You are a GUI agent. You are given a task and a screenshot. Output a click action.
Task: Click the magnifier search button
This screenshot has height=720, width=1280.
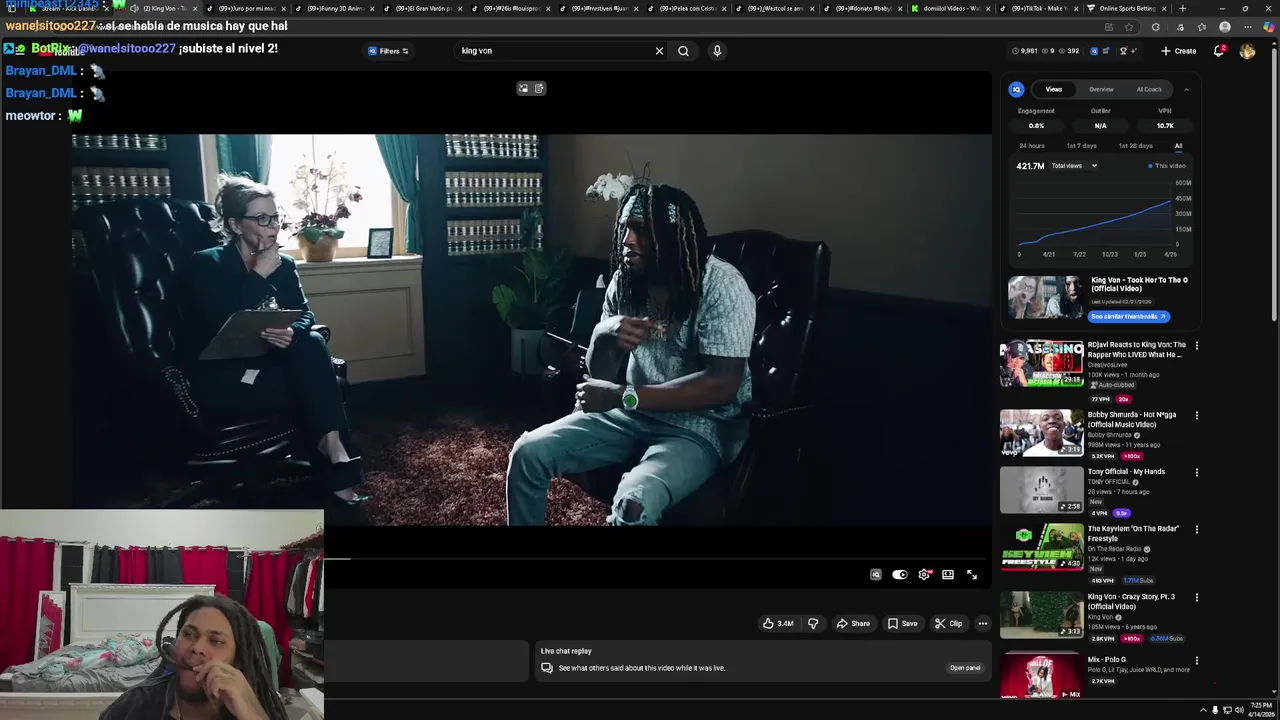point(683,51)
